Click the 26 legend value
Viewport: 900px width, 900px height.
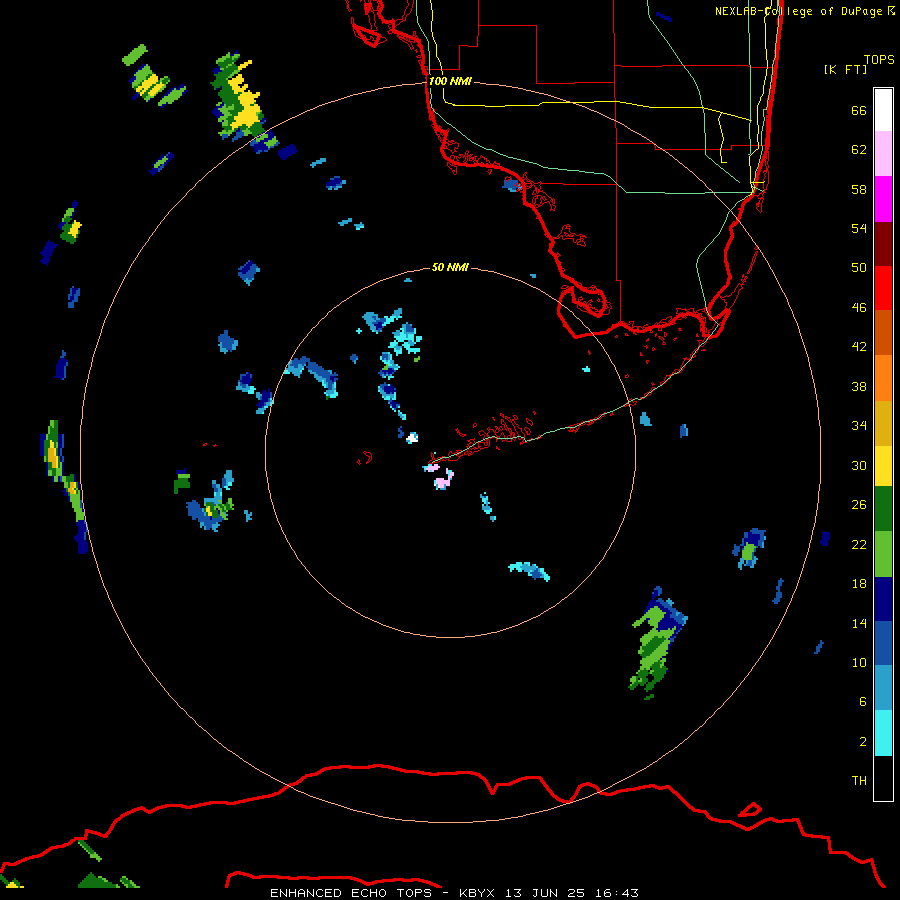[x=859, y=505]
